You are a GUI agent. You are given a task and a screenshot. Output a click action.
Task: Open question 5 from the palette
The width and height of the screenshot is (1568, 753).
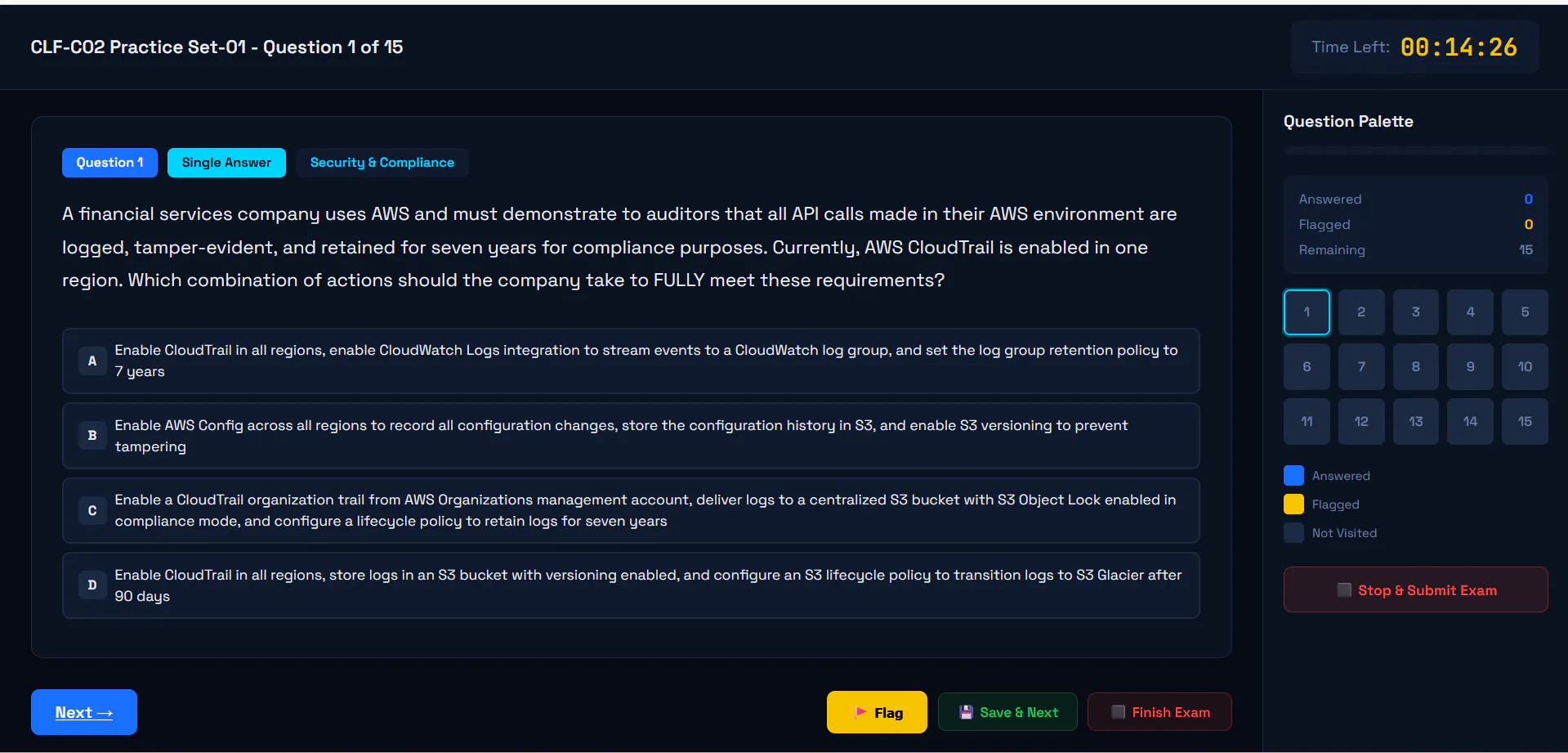click(x=1525, y=312)
